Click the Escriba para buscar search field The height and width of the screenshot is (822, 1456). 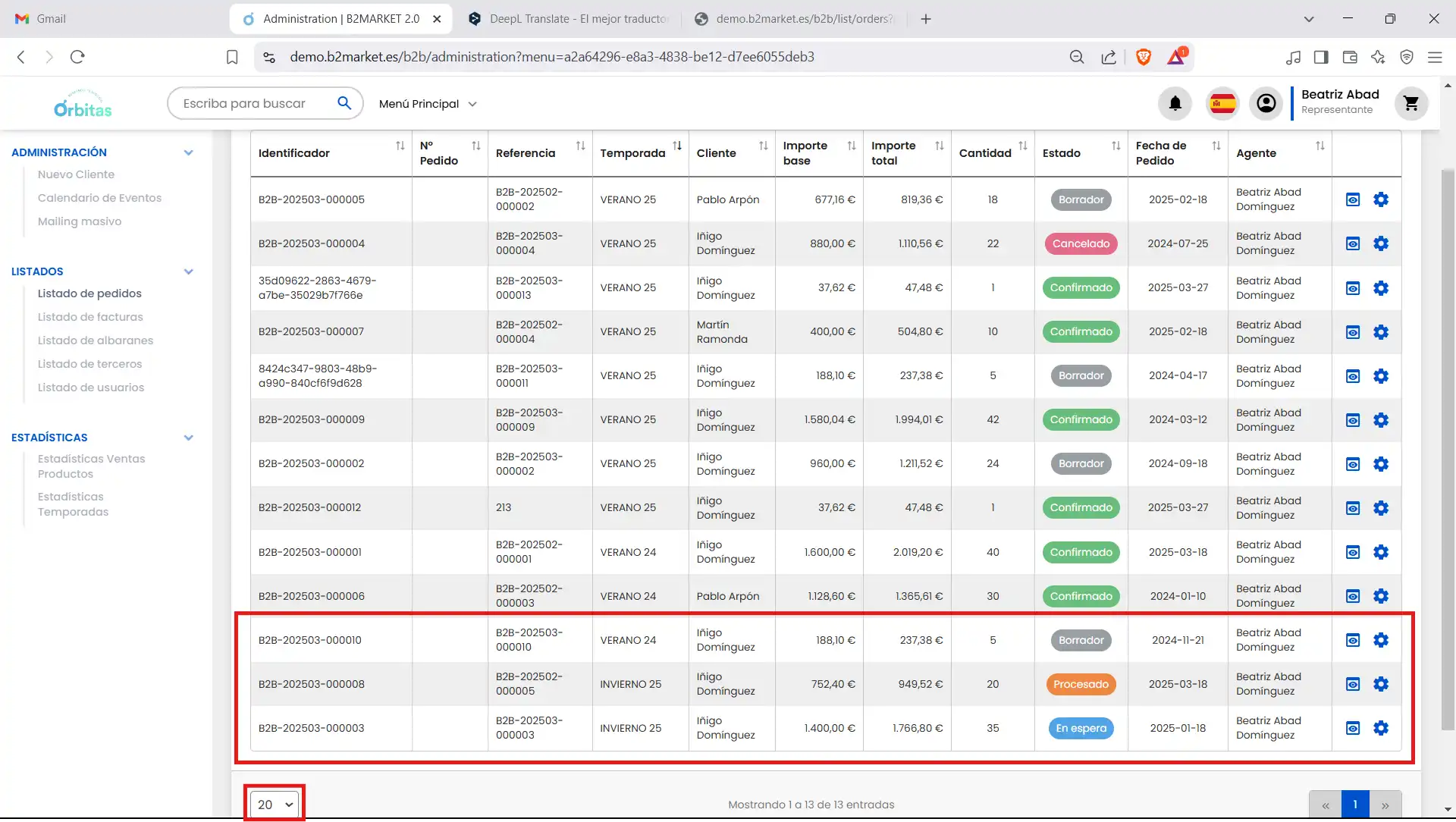point(244,103)
